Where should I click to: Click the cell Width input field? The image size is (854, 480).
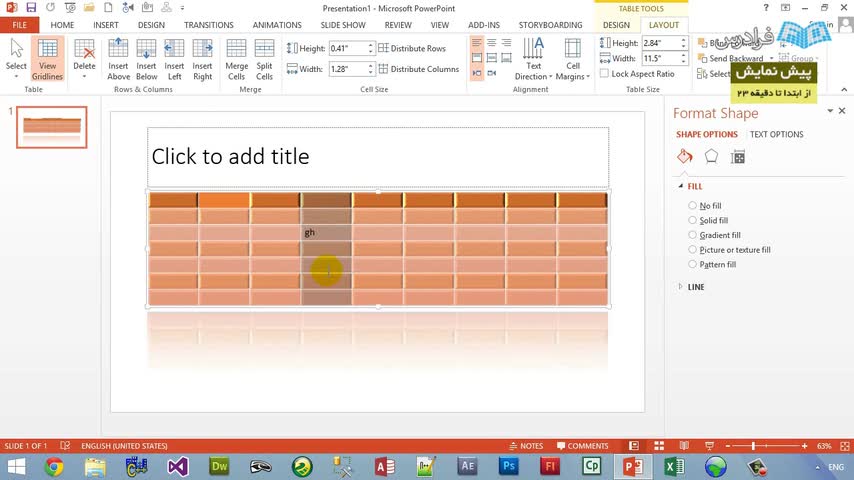point(347,69)
